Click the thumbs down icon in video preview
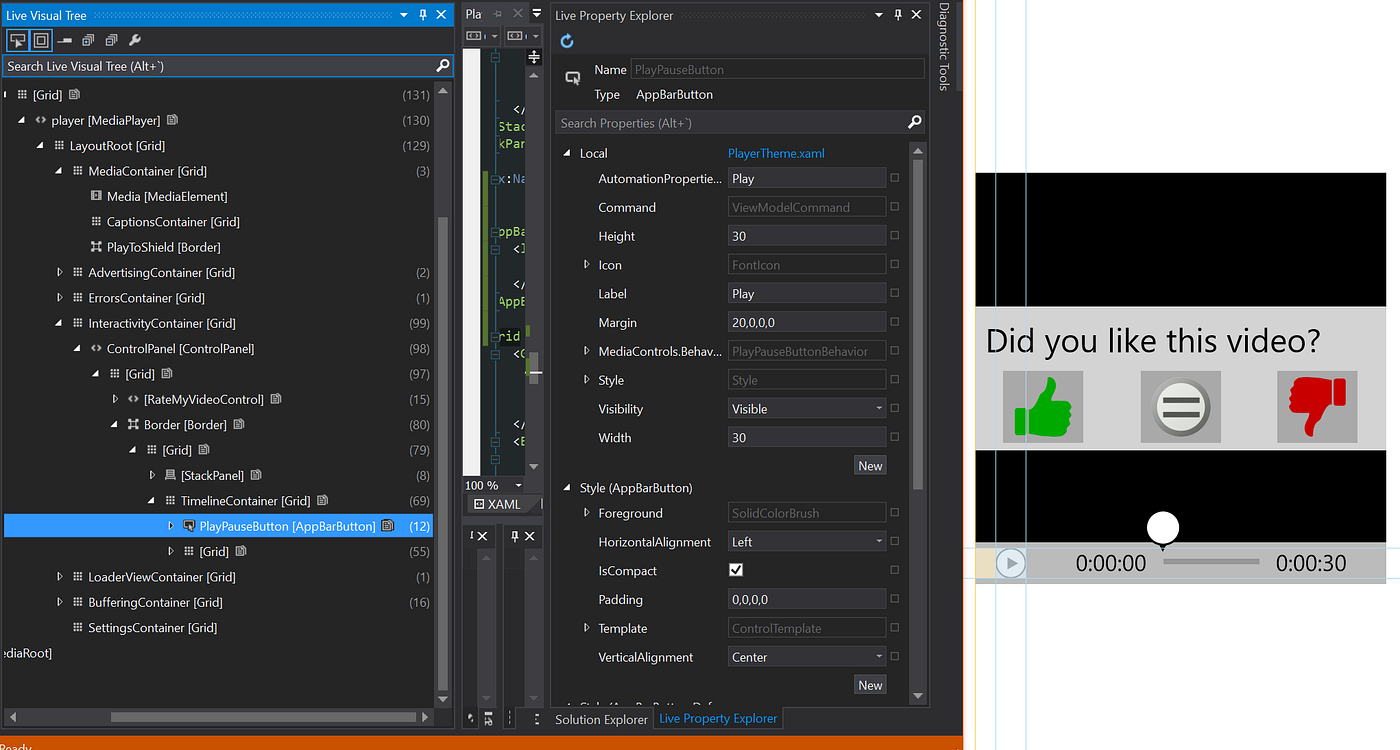 1317,406
